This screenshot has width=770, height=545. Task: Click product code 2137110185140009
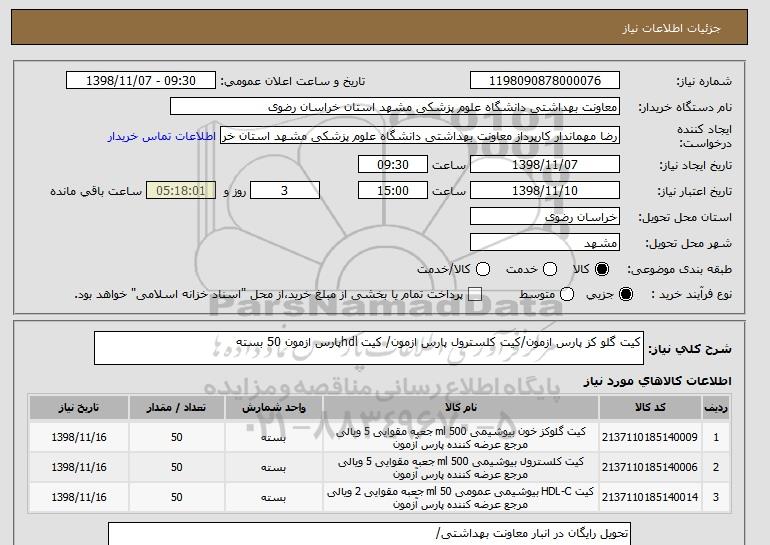pyautogui.click(x=650, y=437)
